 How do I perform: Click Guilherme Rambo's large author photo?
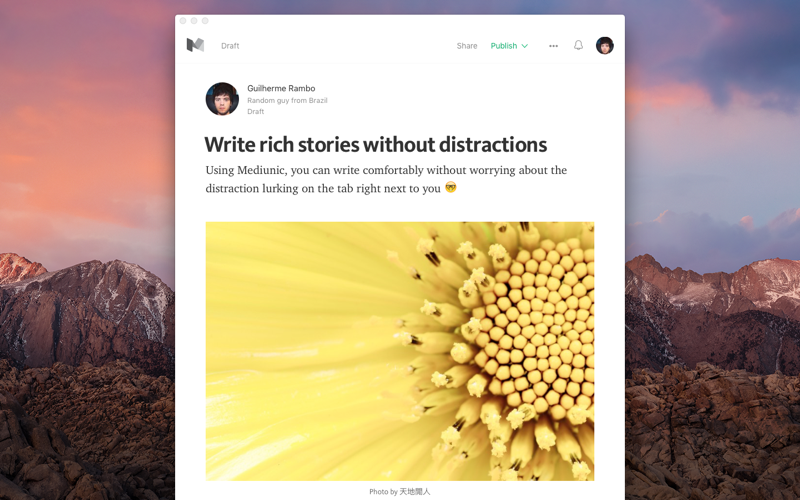click(x=222, y=99)
